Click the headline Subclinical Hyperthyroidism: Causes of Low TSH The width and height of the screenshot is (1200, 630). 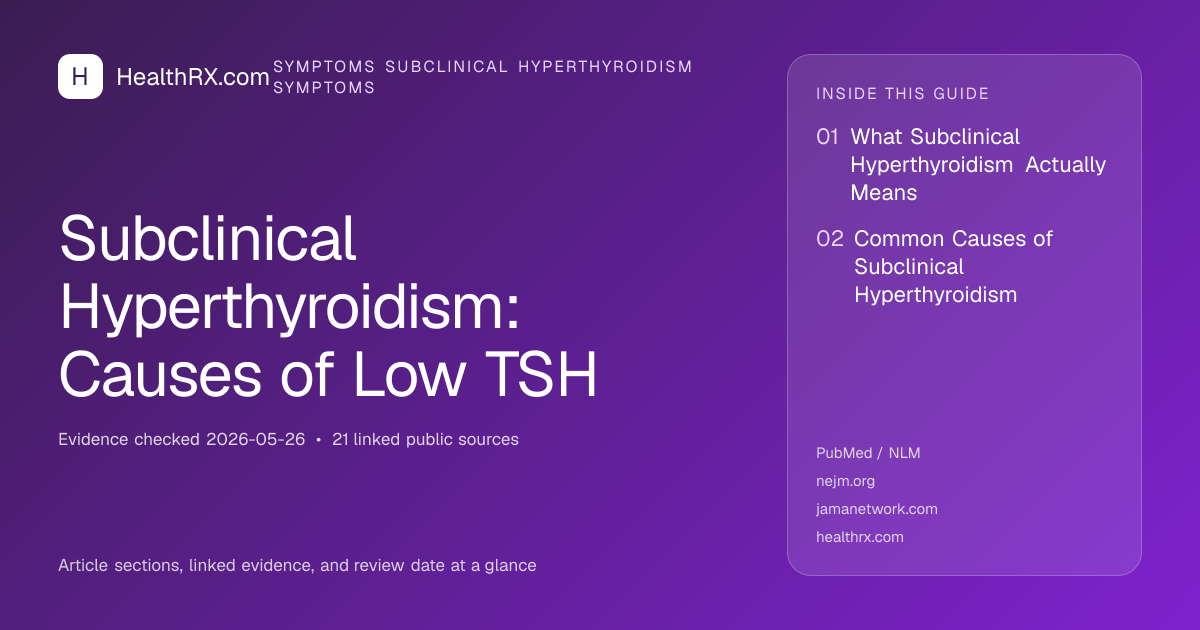(x=328, y=307)
